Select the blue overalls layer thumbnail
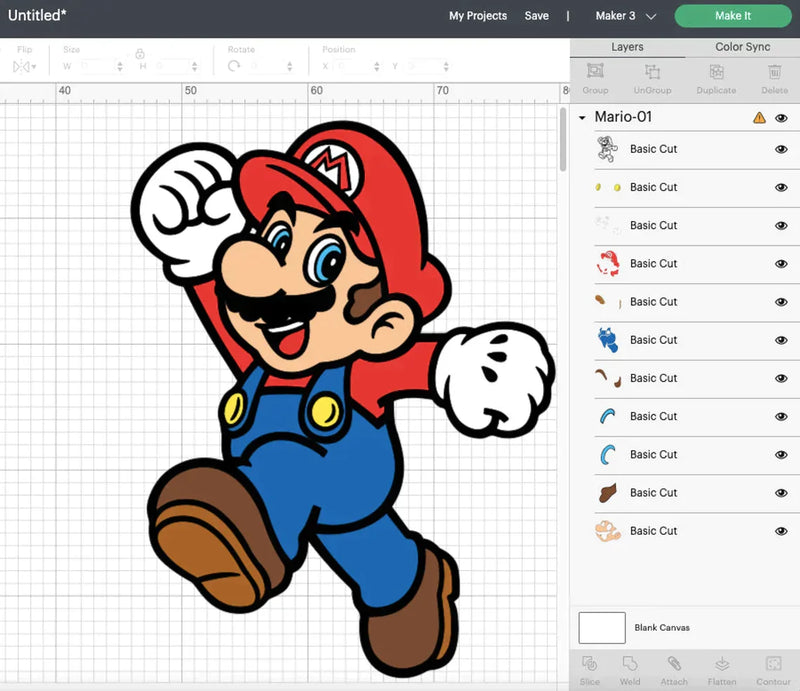800x691 pixels. pos(607,340)
